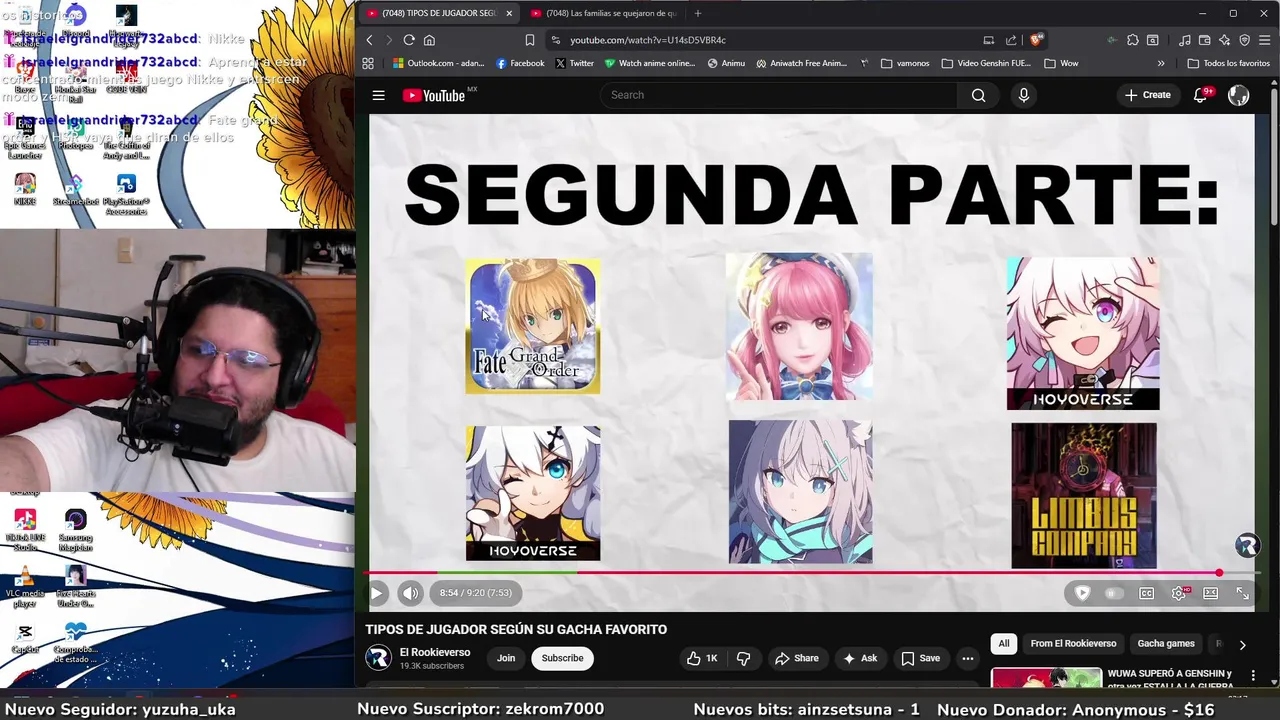
Task: Start voice search with the microphone icon
Action: 1023,95
